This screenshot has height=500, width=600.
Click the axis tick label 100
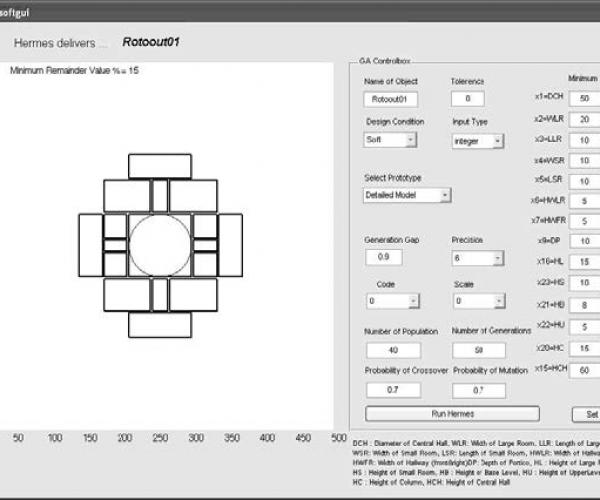55,438
